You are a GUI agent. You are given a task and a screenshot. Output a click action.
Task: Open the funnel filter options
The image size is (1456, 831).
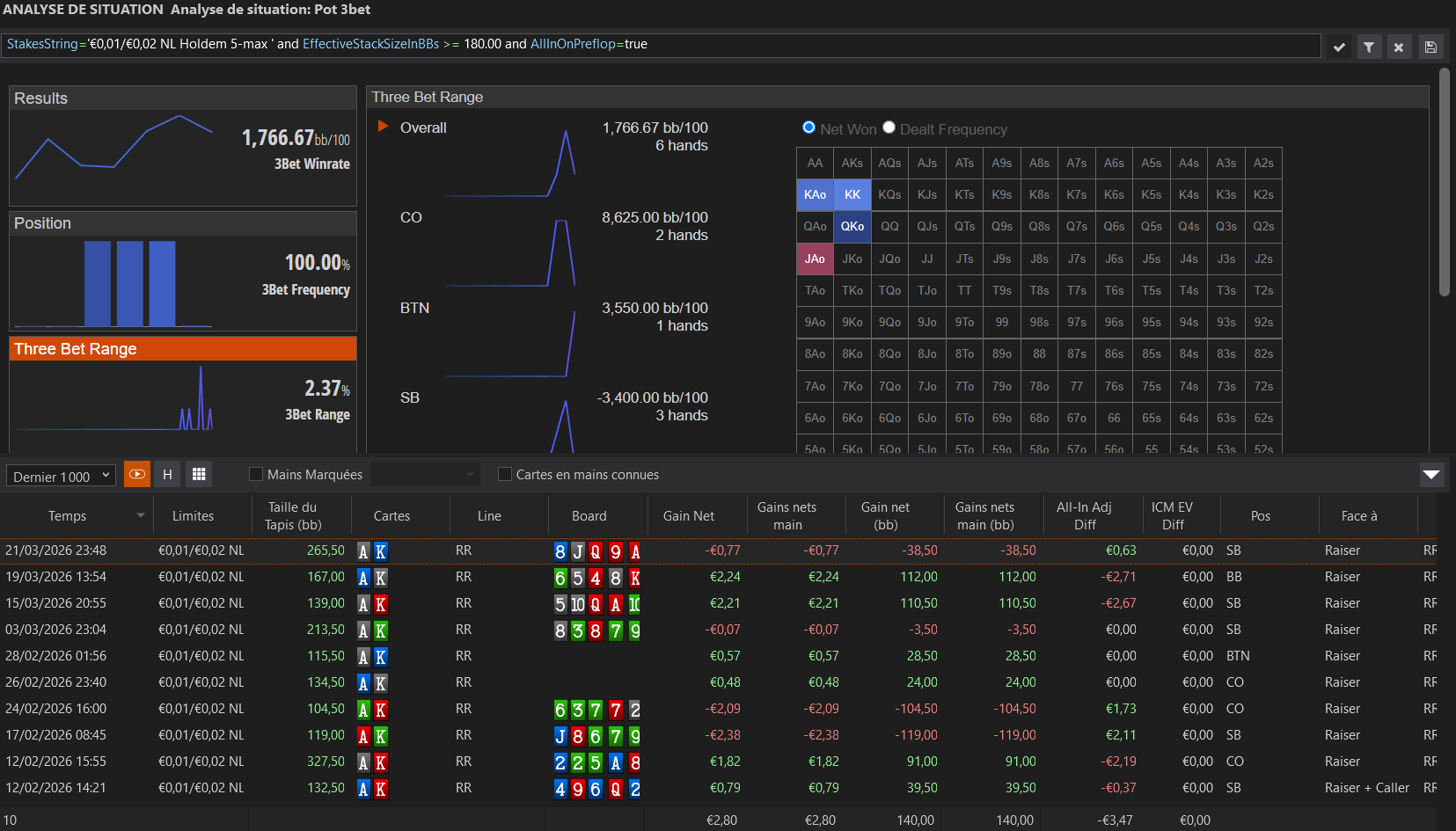pyautogui.click(x=1369, y=47)
